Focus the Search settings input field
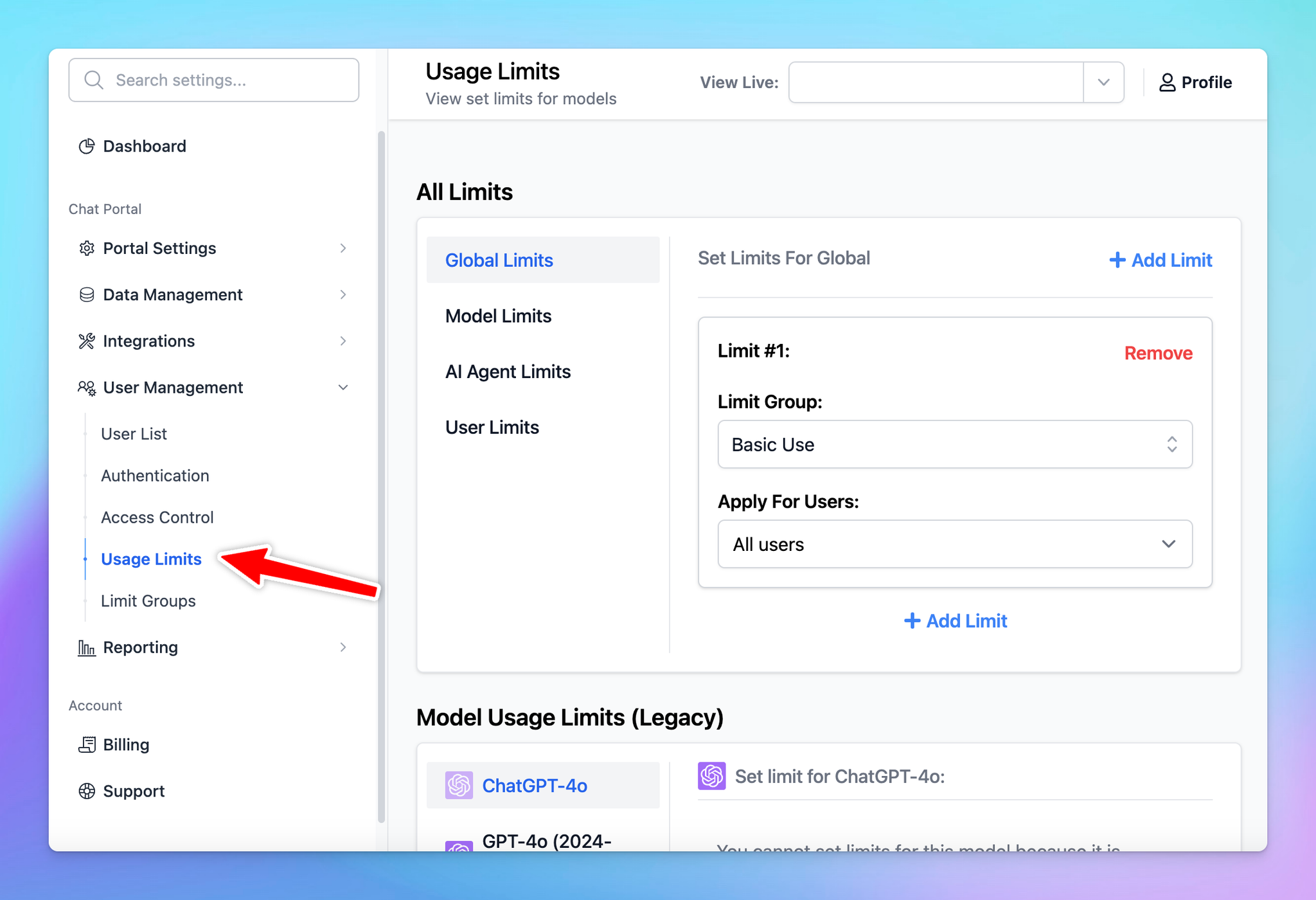The image size is (1316, 900). pyautogui.click(x=214, y=80)
